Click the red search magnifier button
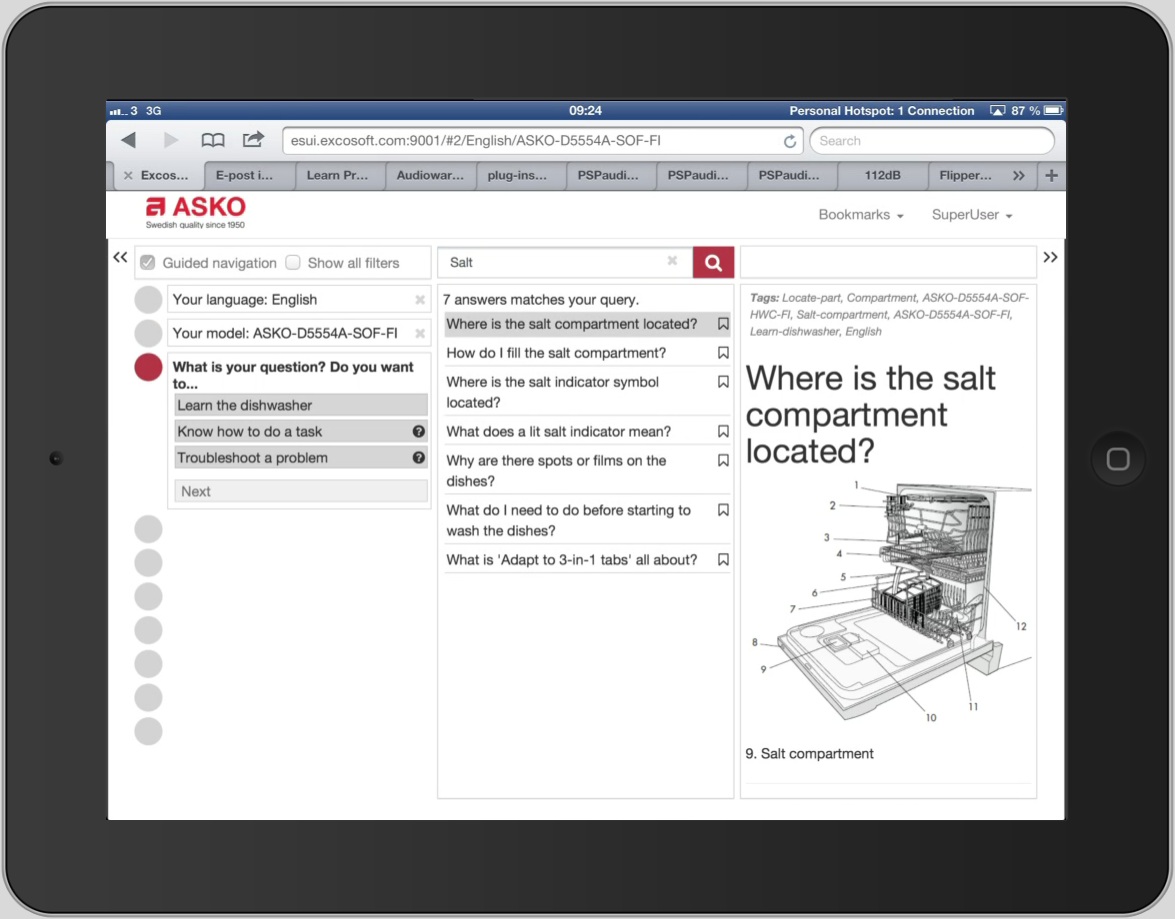The width and height of the screenshot is (1175, 919). click(x=713, y=262)
